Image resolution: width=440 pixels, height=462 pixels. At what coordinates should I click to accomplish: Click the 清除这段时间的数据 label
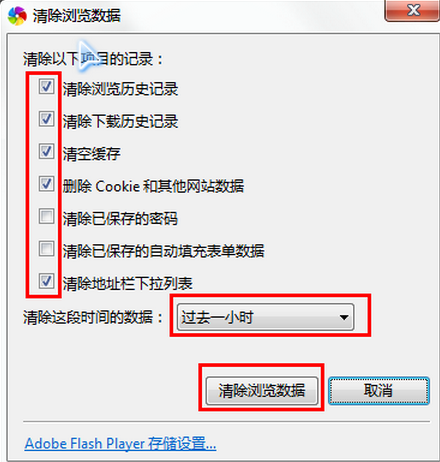click(x=93, y=317)
